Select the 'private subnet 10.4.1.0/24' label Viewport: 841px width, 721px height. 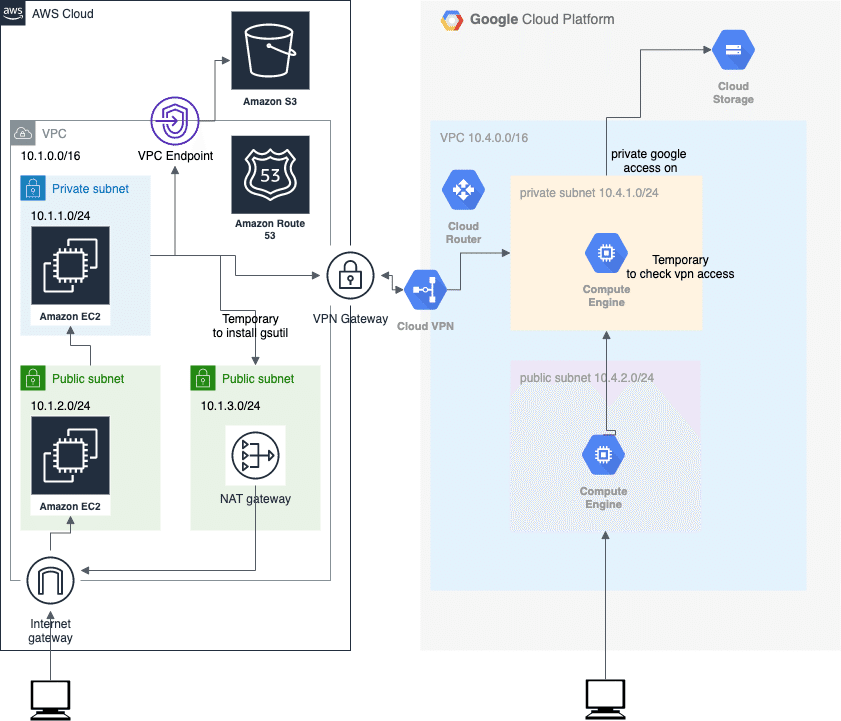click(589, 193)
